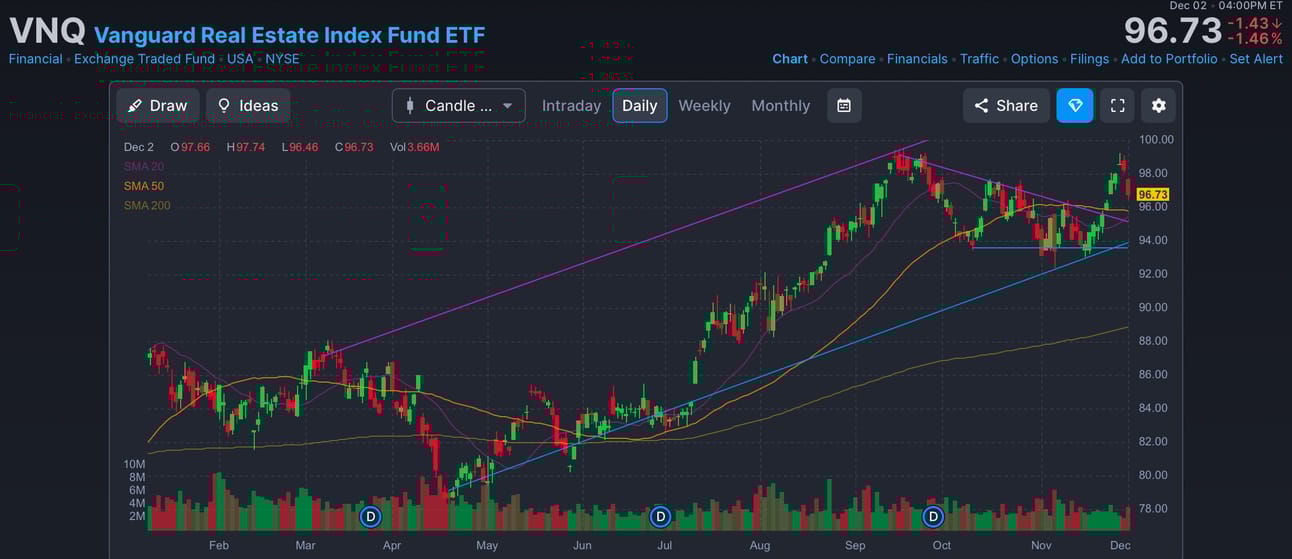Share the chart
Image resolution: width=1292 pixels, height=559 pixels.
coord(1007,106)
